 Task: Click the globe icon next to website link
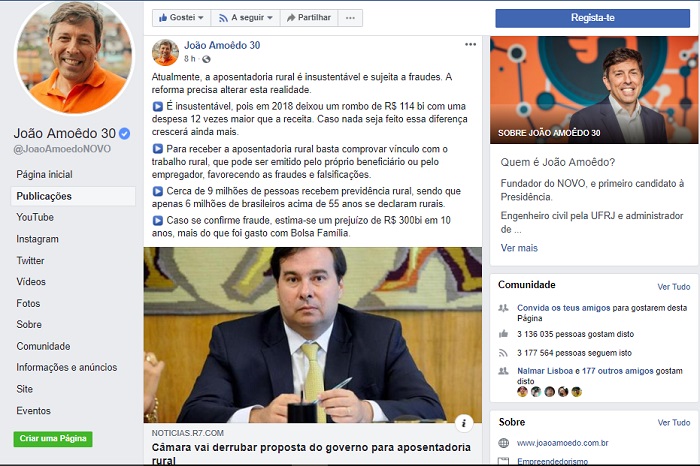click(x=504, y=443)
